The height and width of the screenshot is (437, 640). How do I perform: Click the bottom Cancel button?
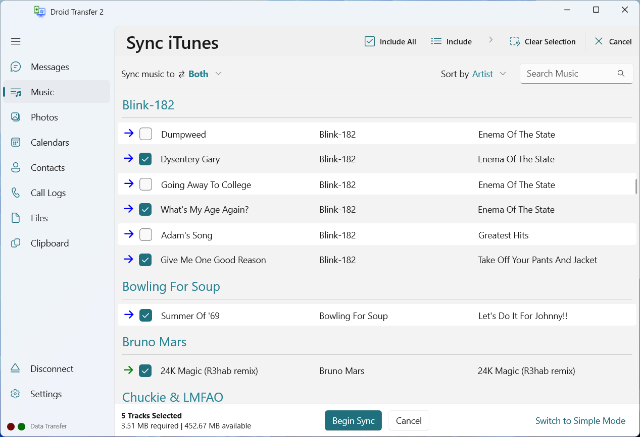[x=409, y=421]
